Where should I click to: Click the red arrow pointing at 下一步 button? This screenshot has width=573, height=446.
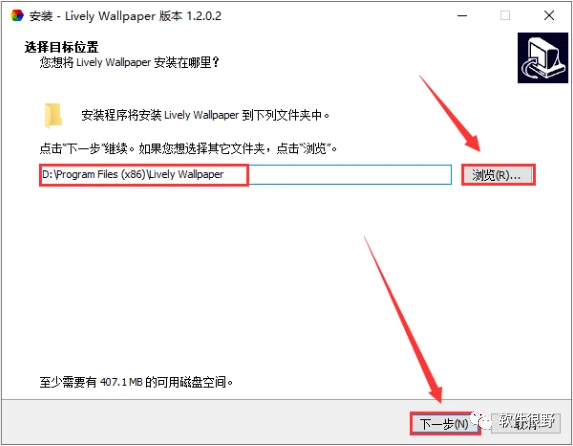pyautogui.click(x=404, y=320)
